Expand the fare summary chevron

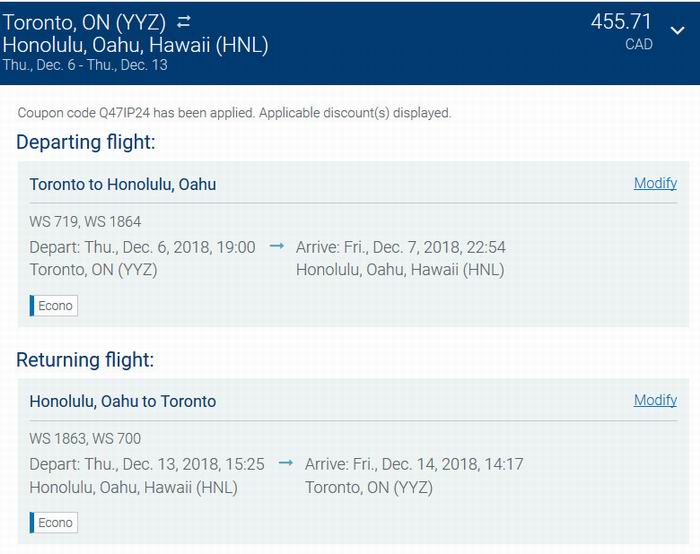(x=677, y=30)
